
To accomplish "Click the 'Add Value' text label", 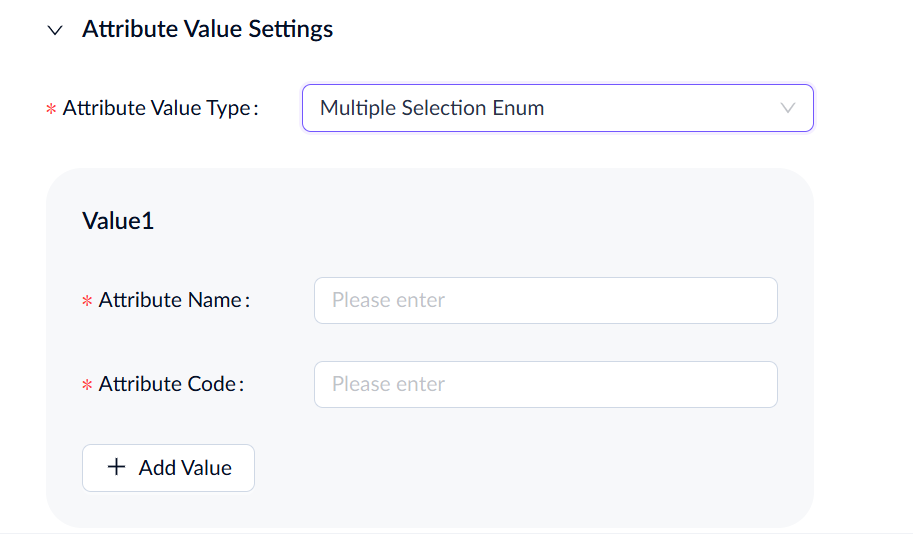I will point(185,468).
